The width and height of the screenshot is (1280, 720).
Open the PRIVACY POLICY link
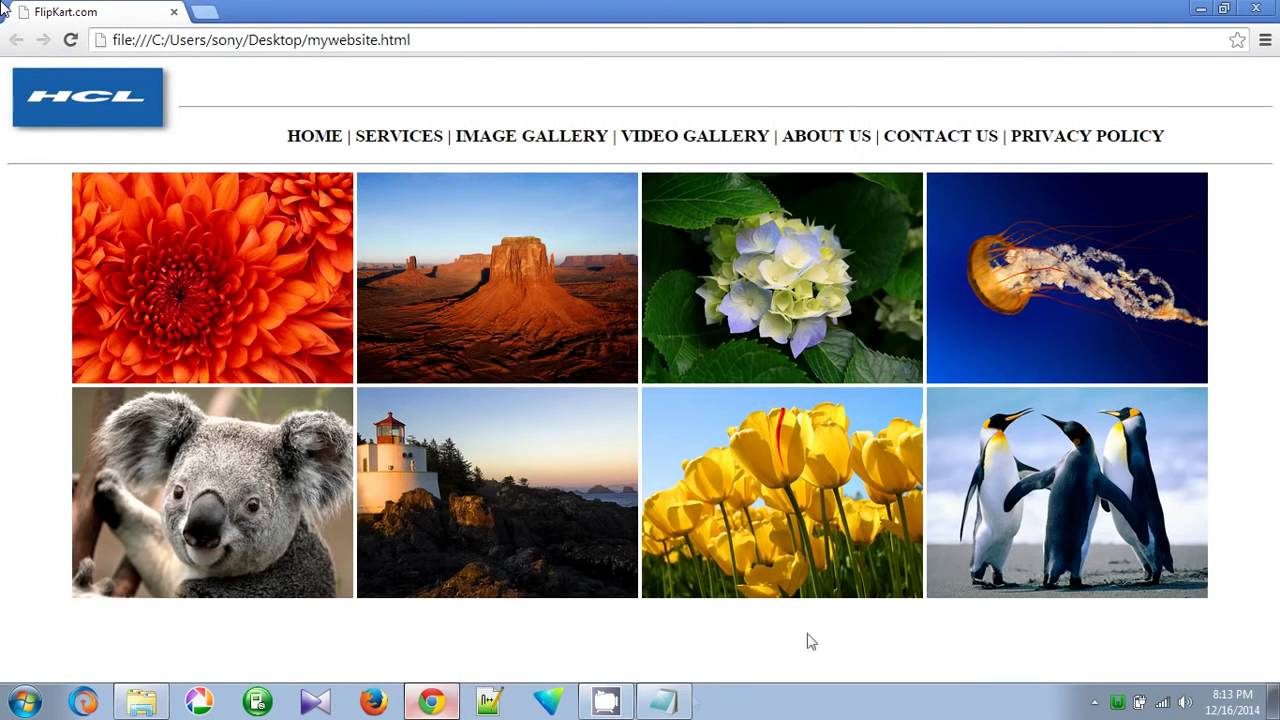1087,136
